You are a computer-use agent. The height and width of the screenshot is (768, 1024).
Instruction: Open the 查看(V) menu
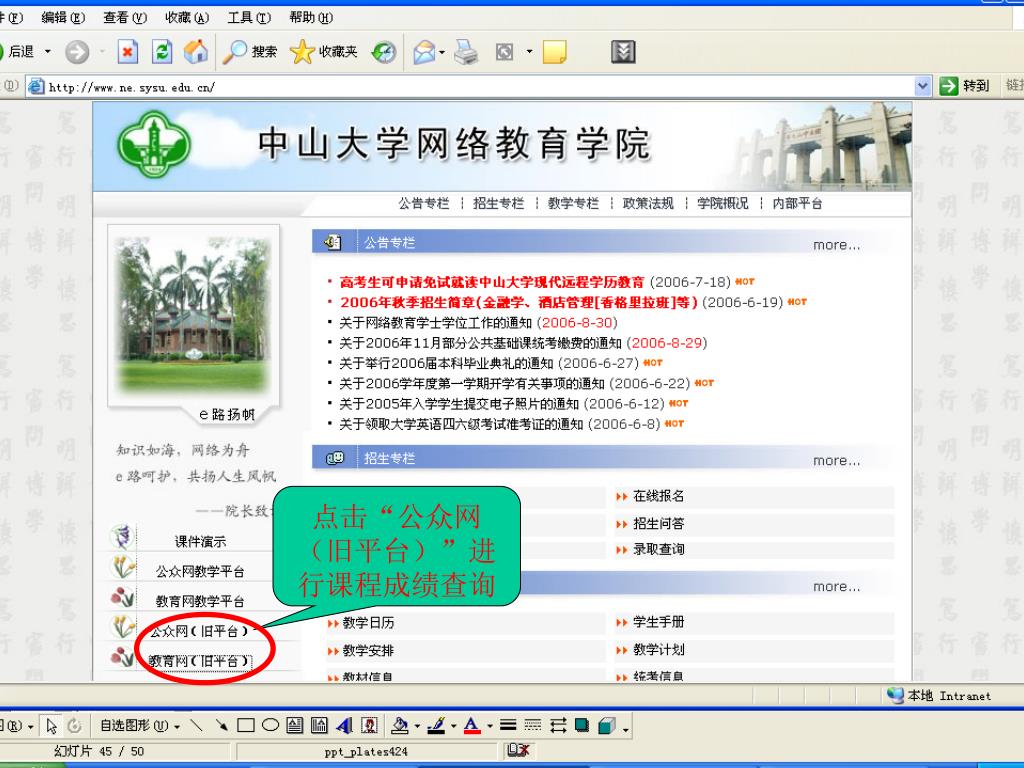(125, 18)
